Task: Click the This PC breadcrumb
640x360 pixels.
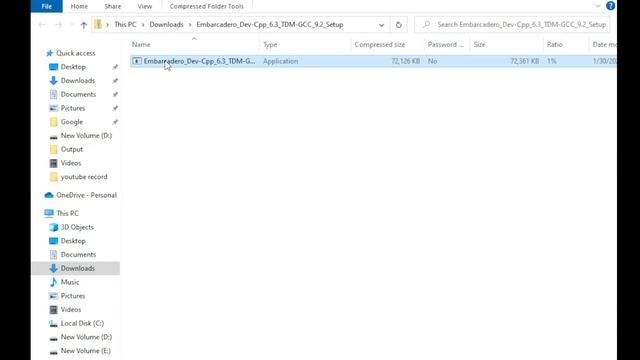Action: tap(125, 24)
